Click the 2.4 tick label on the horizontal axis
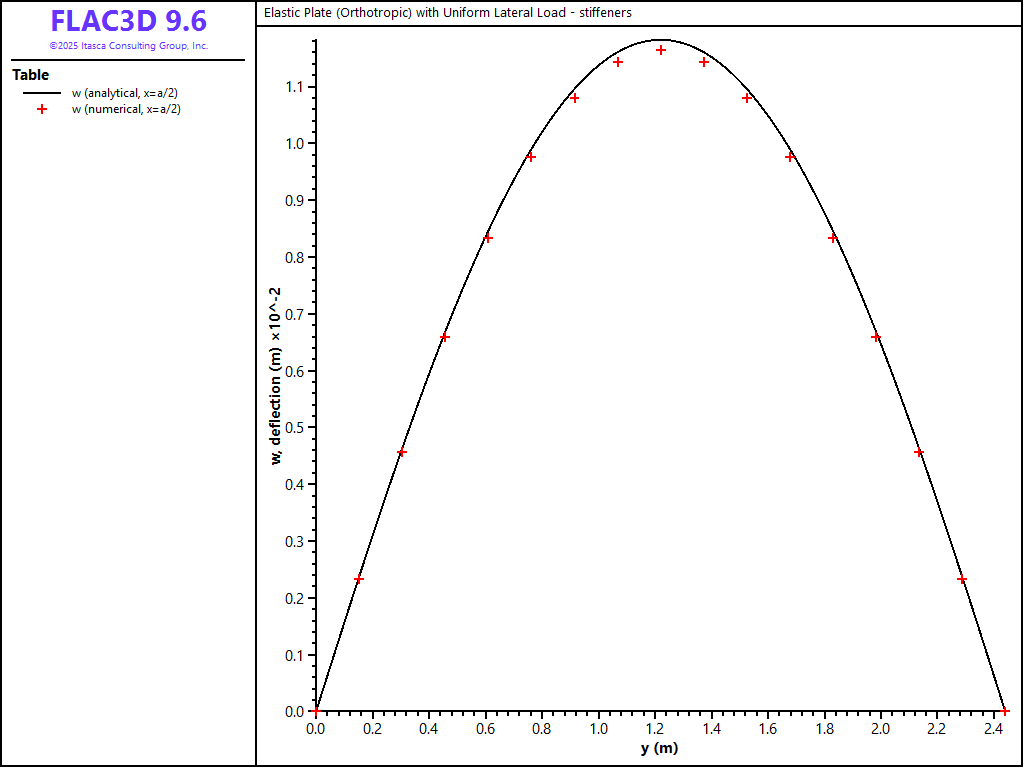Viewport: 1024px width, 768px height. click(993, 730)
